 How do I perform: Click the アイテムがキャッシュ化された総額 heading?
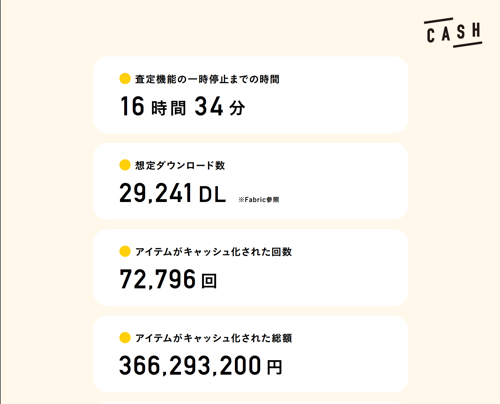(214, 338)
